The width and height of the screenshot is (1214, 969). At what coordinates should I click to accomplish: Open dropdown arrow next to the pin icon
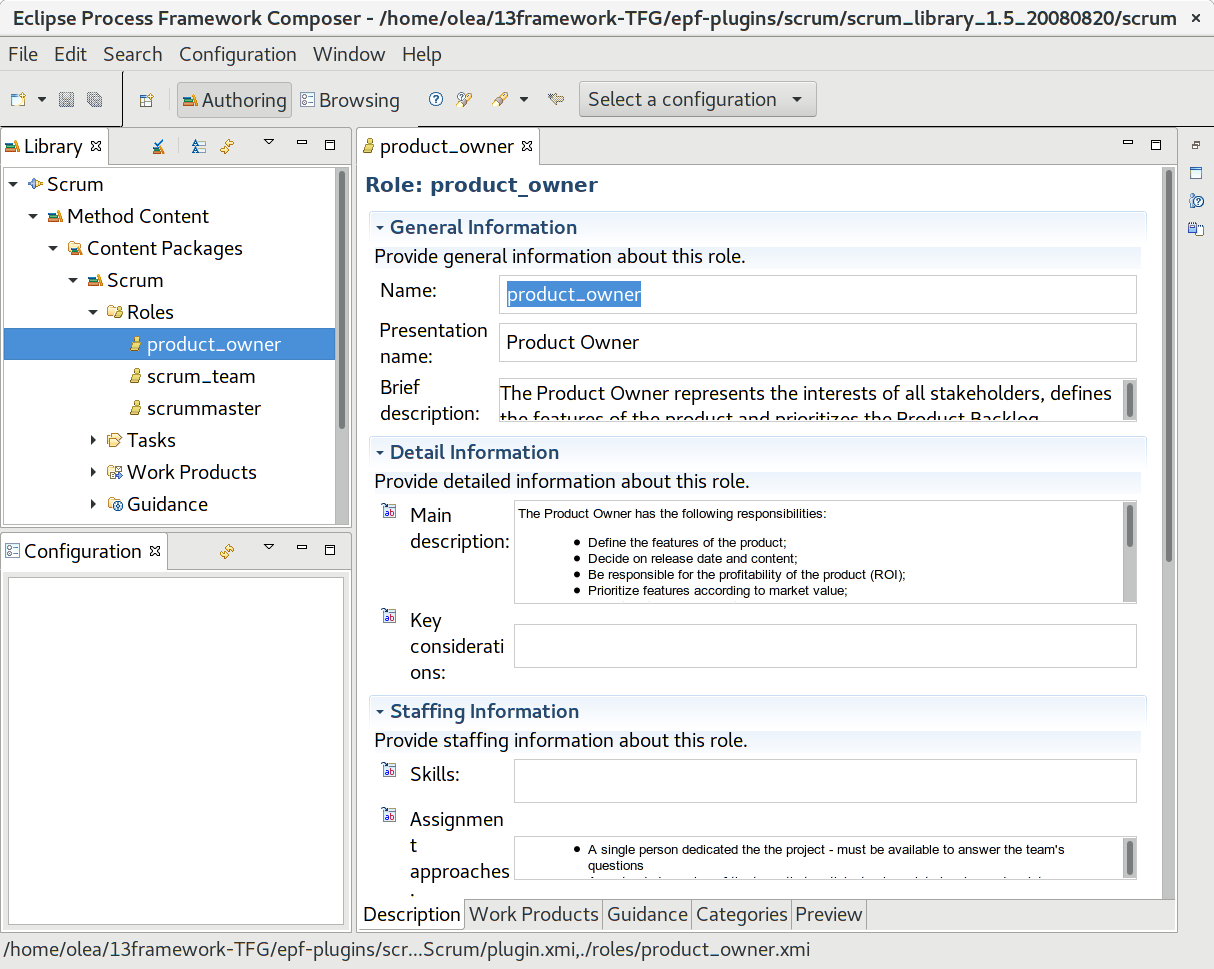point(524,99)
